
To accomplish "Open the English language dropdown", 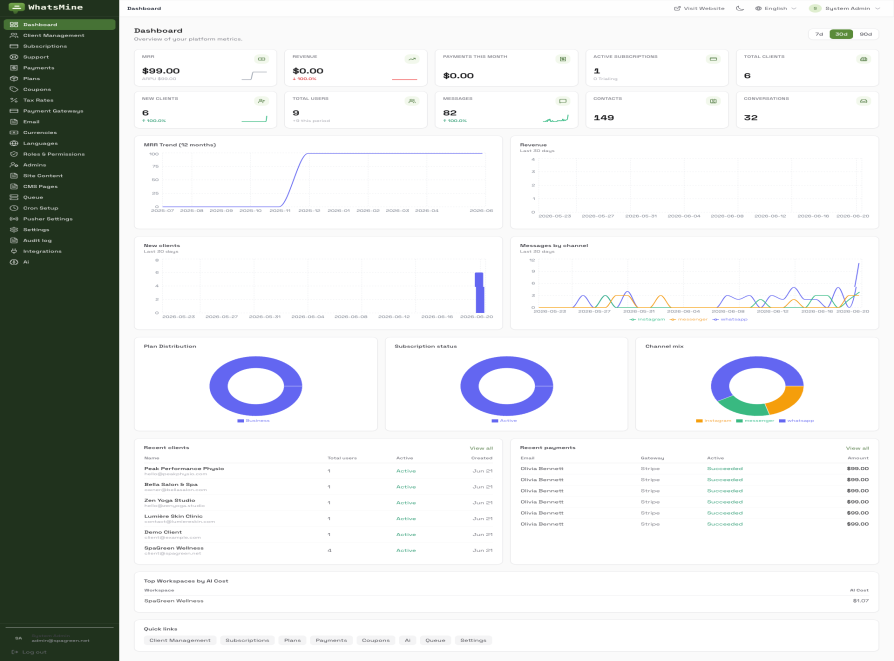I will point(775,9).
